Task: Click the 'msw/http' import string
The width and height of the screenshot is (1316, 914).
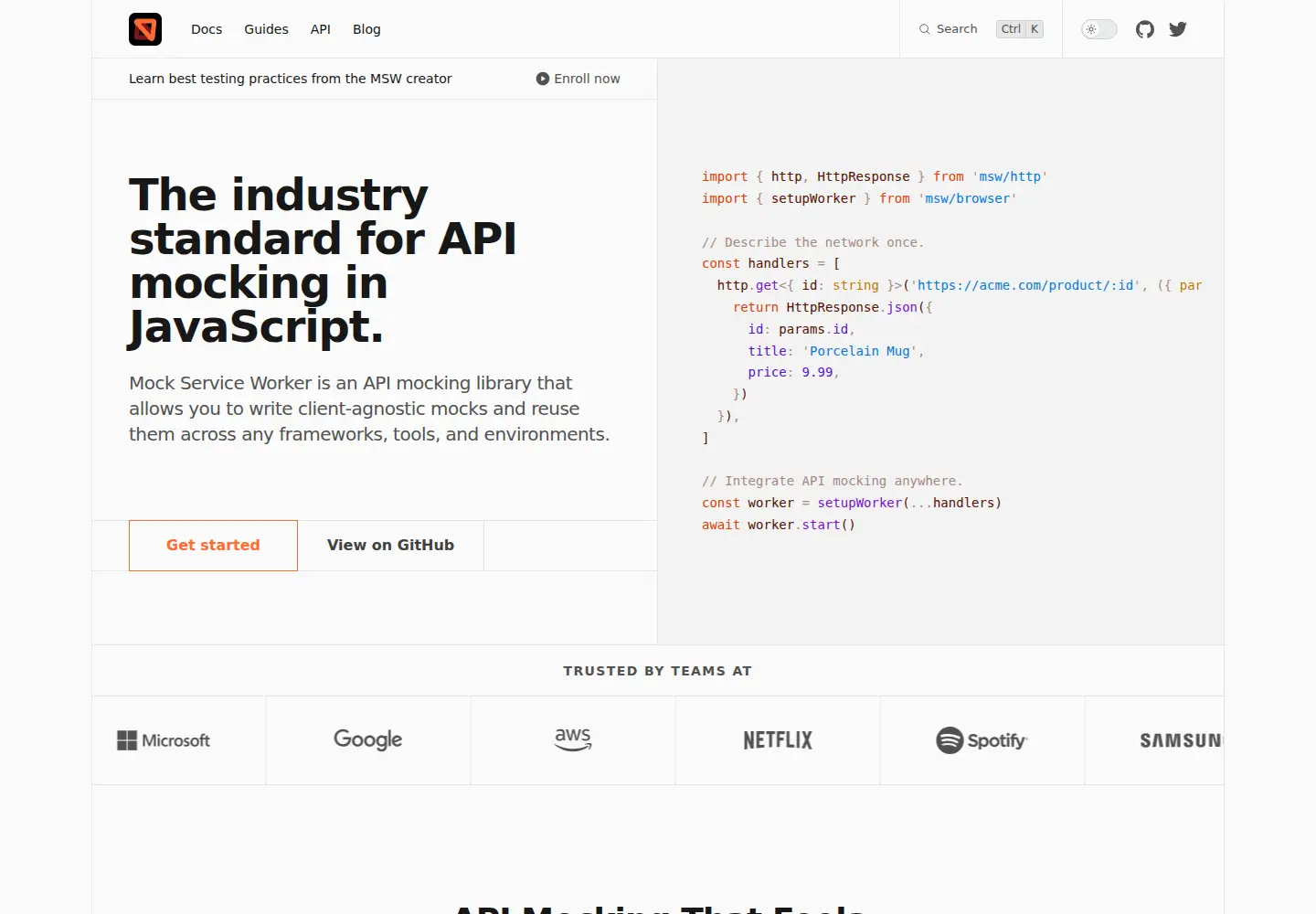Action: pyautogui.click(x=1010, y=176)
